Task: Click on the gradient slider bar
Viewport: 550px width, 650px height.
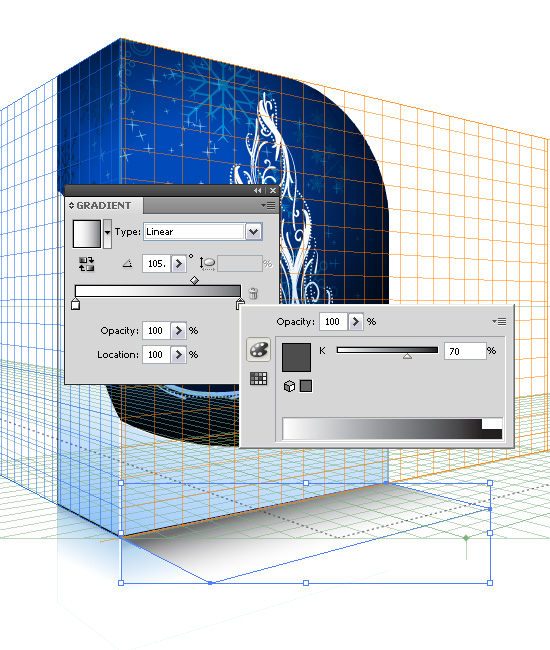Action: point(157,291)
